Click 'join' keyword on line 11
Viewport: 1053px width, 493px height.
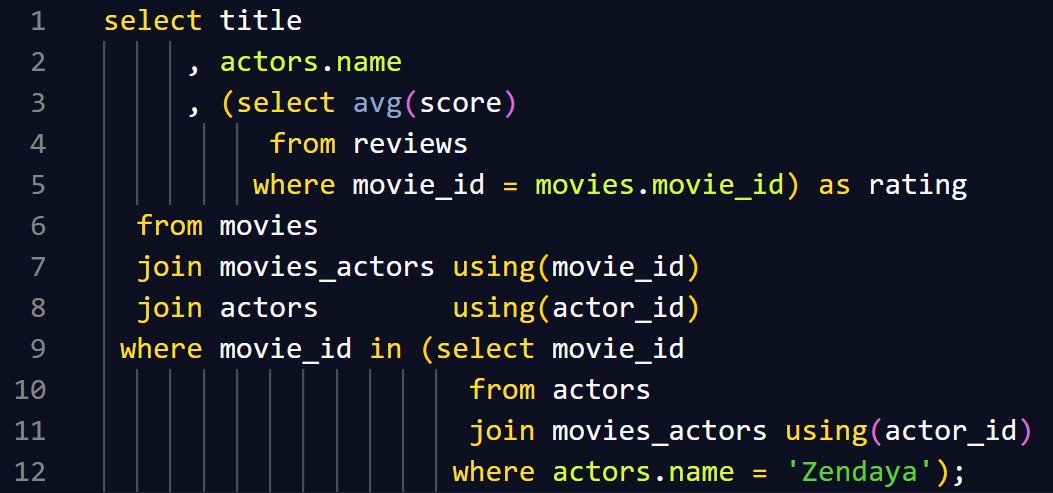(501, 431)
